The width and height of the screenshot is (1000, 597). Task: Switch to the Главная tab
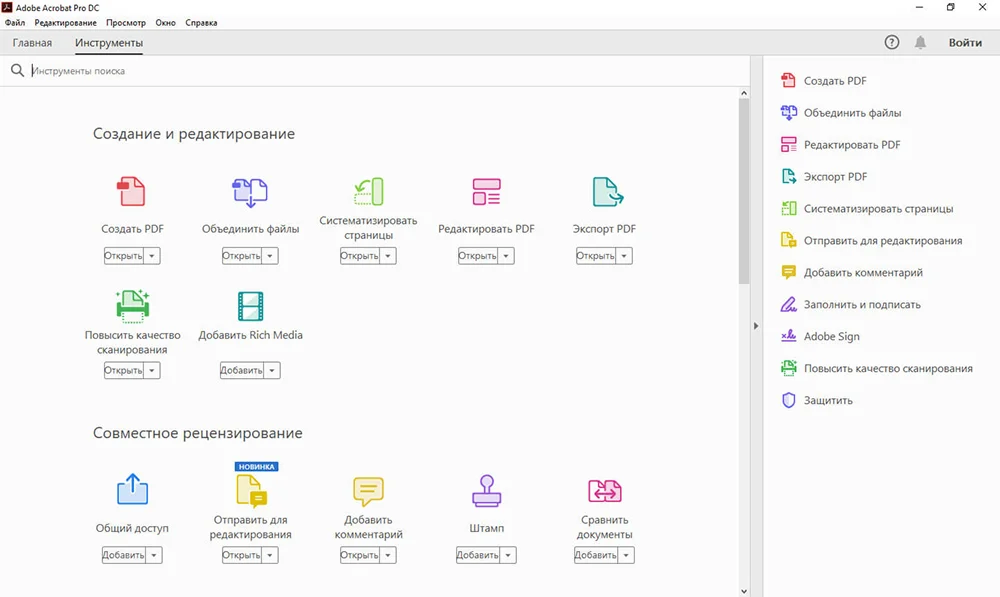pyautogui.click(x=32, y=43)
